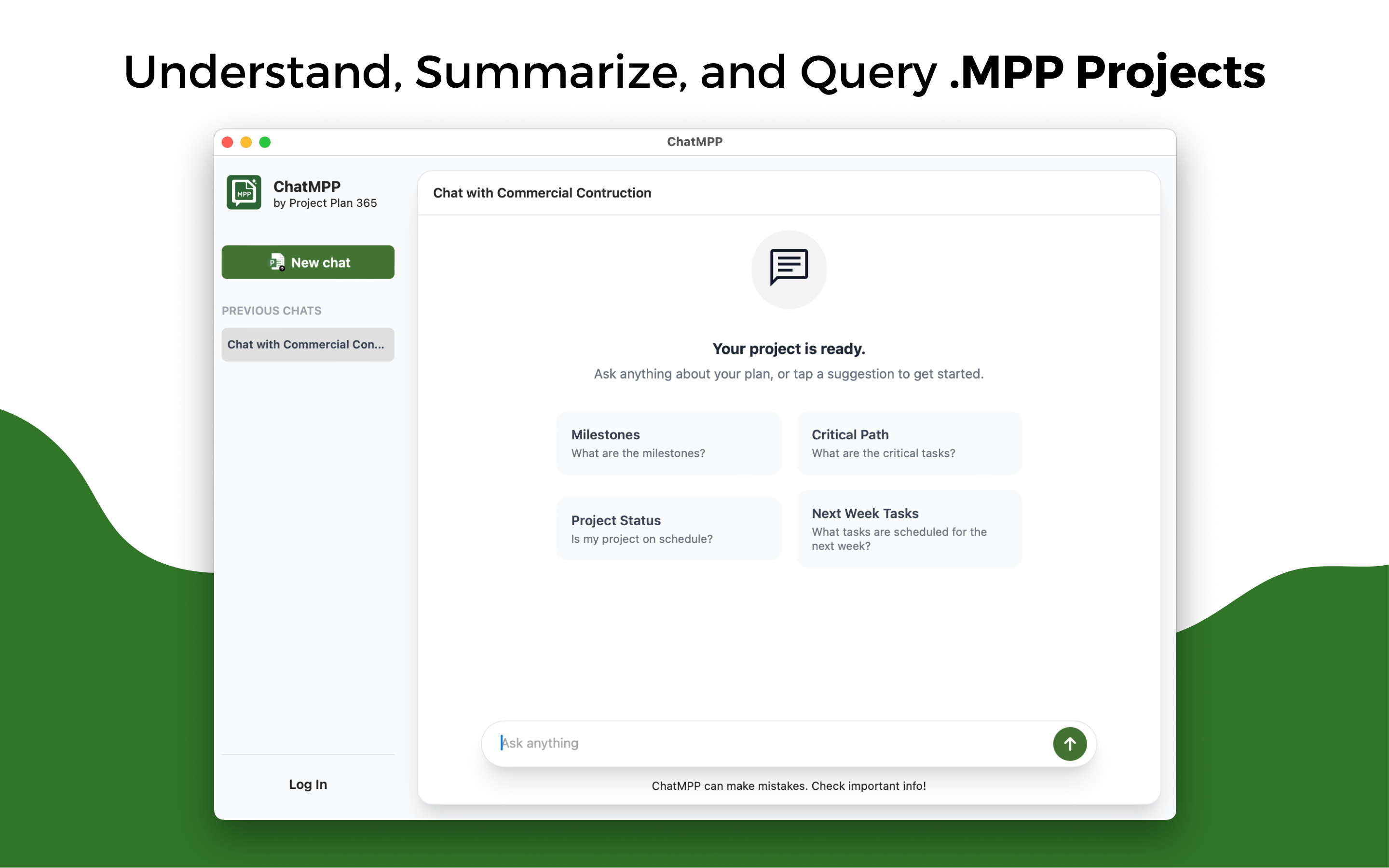Start a New chat

click(x=308, y=262)
